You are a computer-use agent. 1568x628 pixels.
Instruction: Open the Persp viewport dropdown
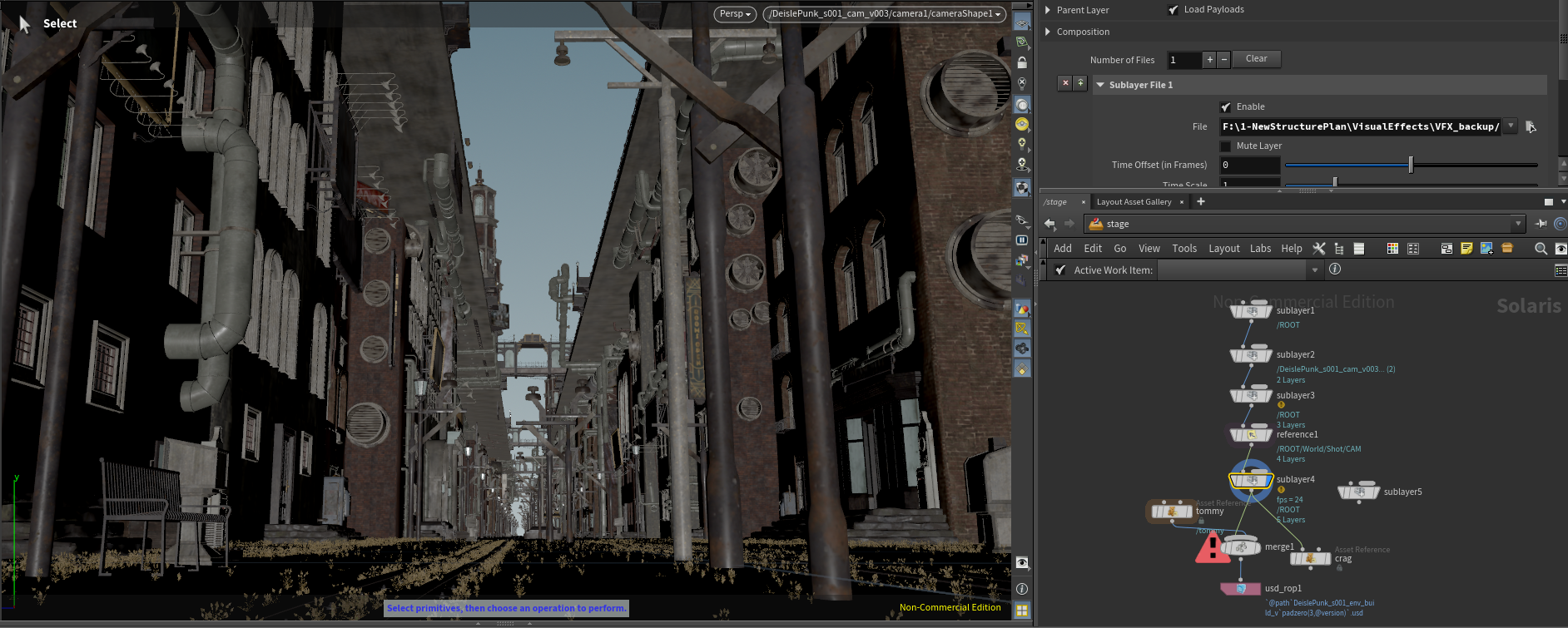[735, 14]
